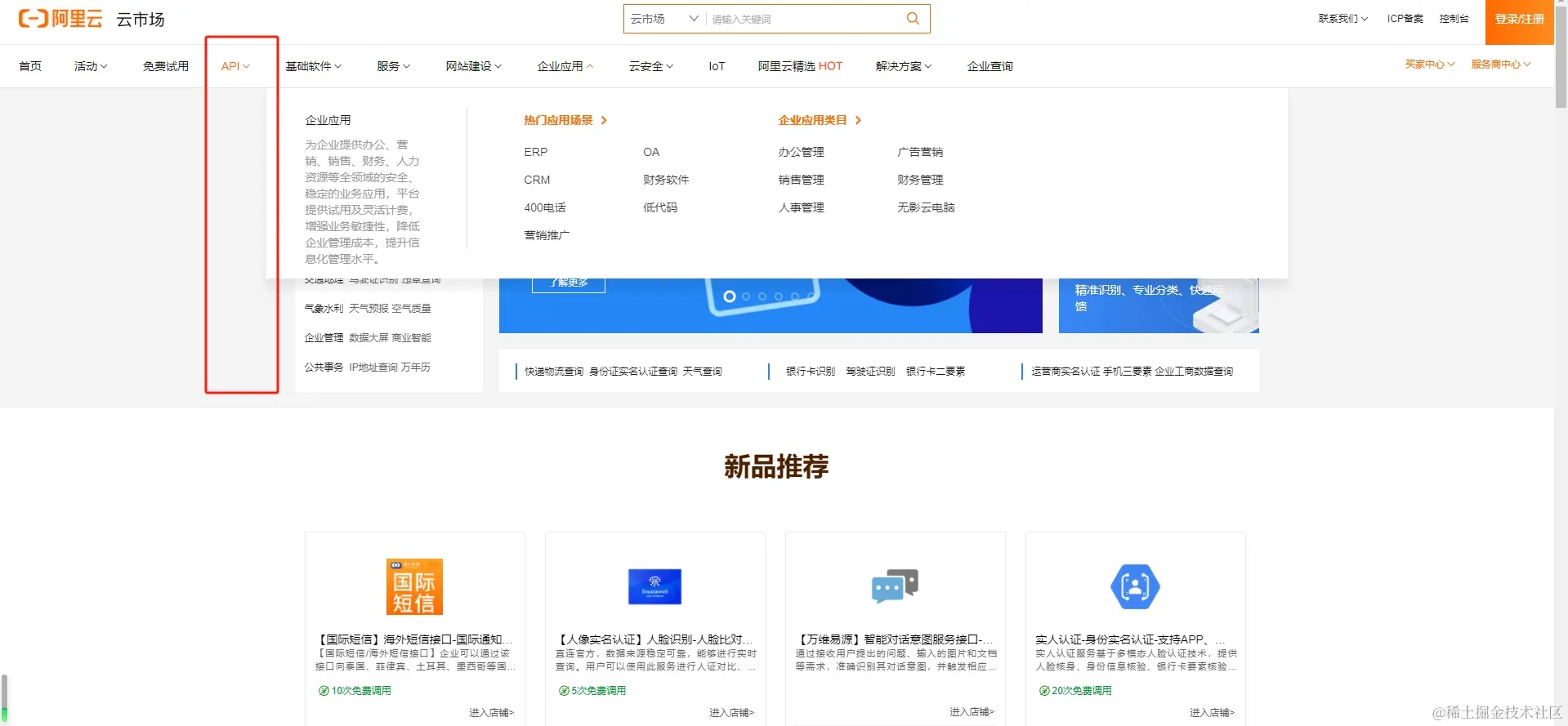The image size is (1568, 726).
Task: Select the 销售管理 category
Action: (801, 180)
